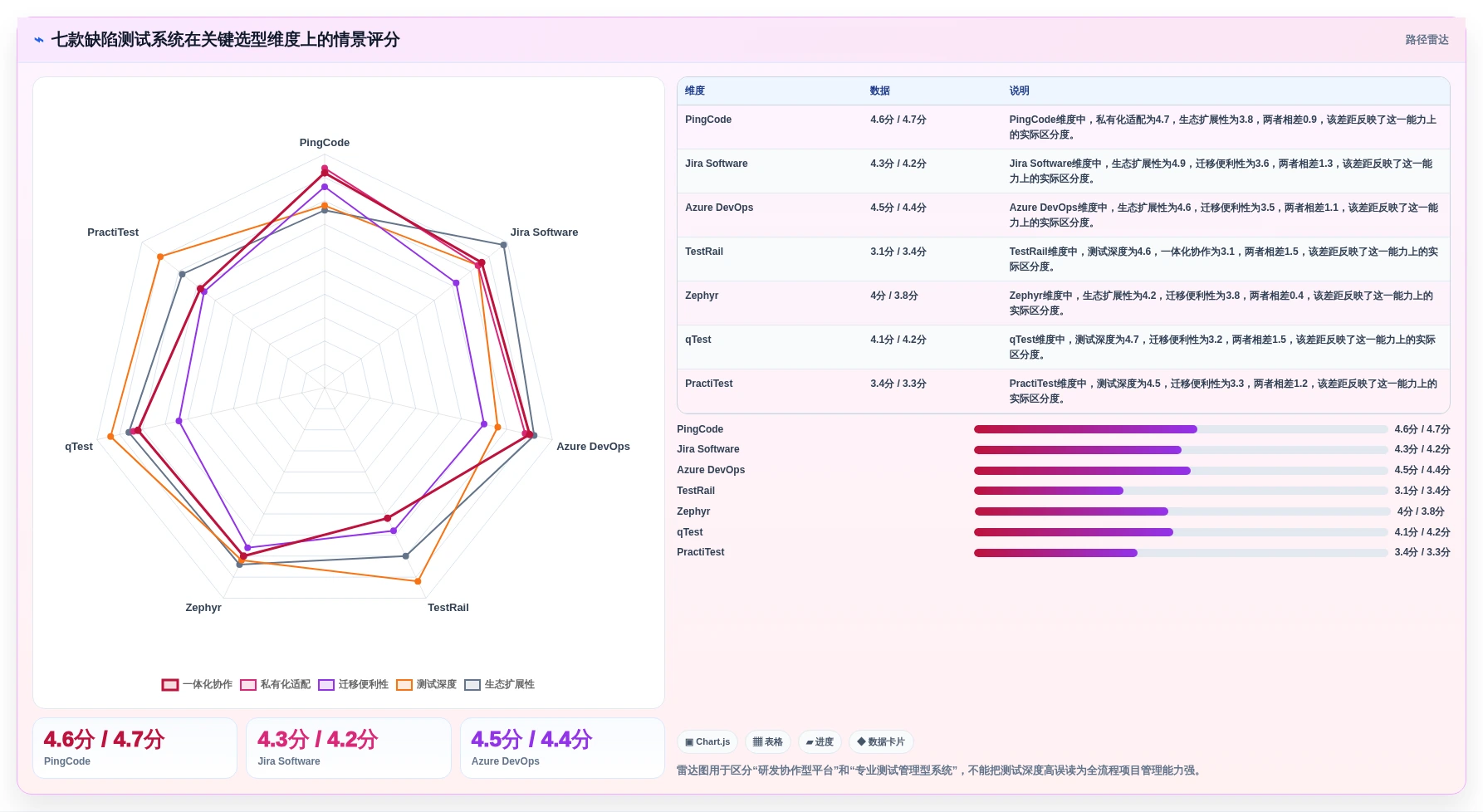Toggle the 迁移便利性 legend series
1483x812 pixels.
[x=354, y=684]
